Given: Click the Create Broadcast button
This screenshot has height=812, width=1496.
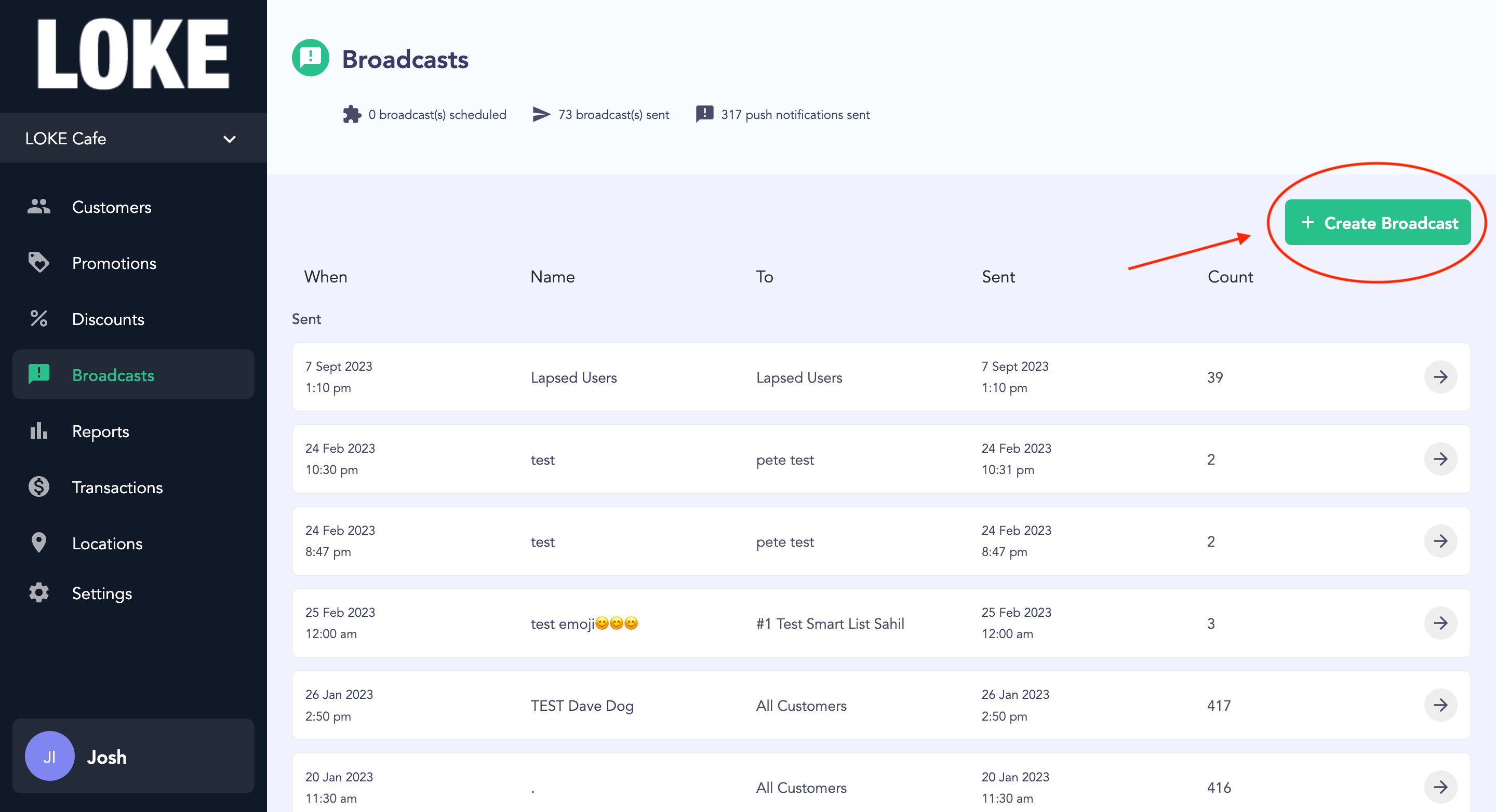Looking at the screenshot, I should 1378,223.
